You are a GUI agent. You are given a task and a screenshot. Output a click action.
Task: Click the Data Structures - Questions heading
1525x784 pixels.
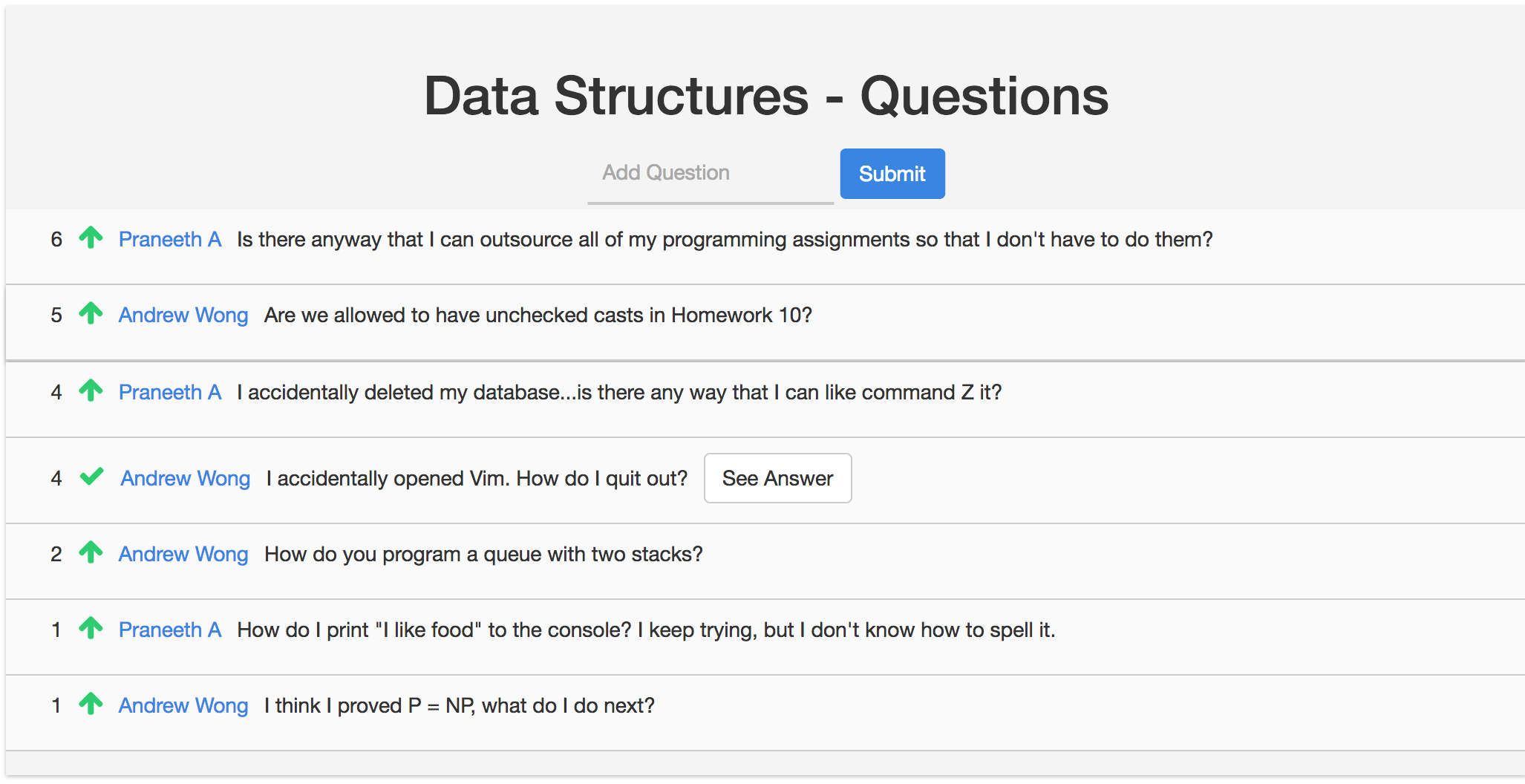pos(765,97)
